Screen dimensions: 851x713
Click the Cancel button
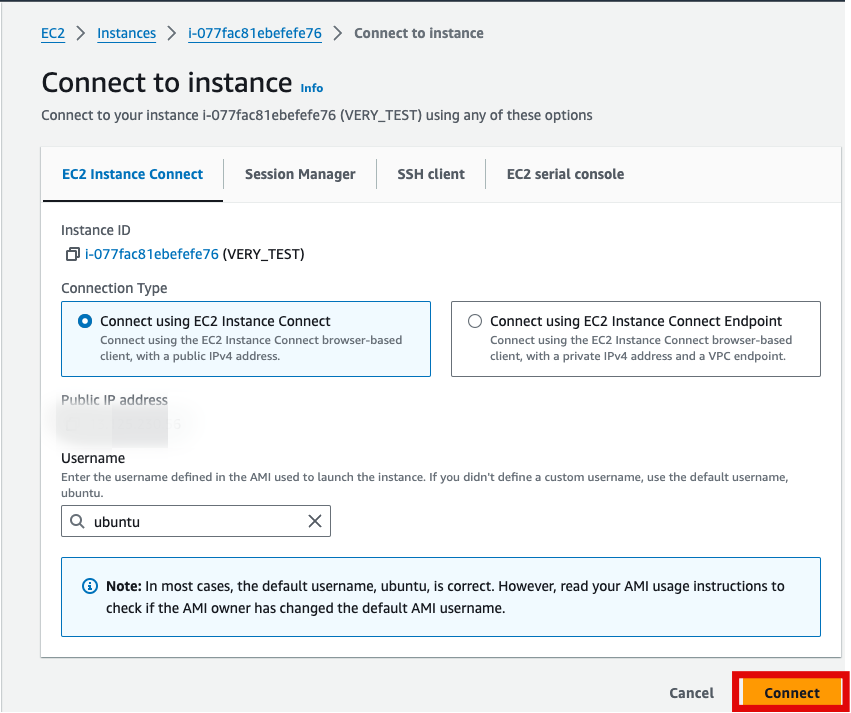click(x=691, y=693)
